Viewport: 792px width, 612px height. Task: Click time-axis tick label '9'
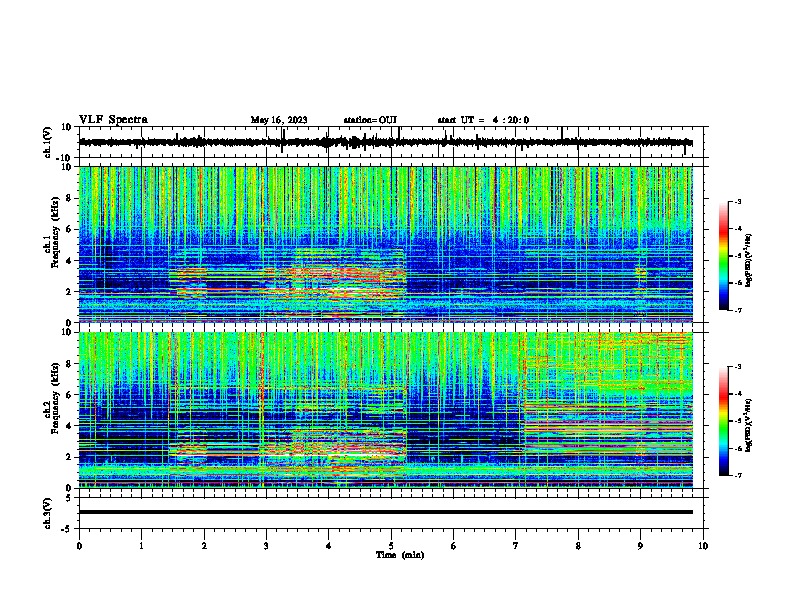click(x=640, y=546)
